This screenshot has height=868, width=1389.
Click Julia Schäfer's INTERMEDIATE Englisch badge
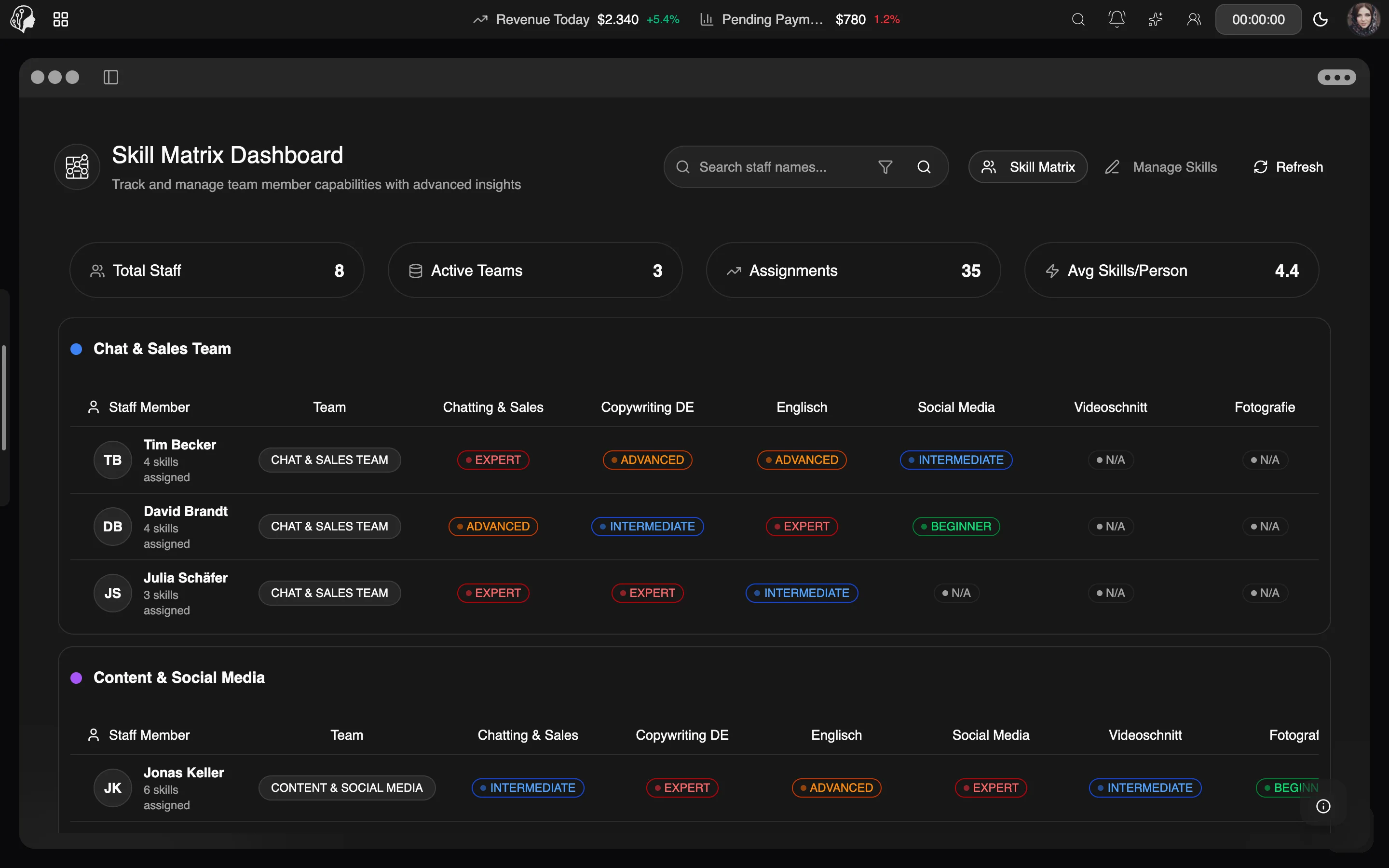click(802, 593)
